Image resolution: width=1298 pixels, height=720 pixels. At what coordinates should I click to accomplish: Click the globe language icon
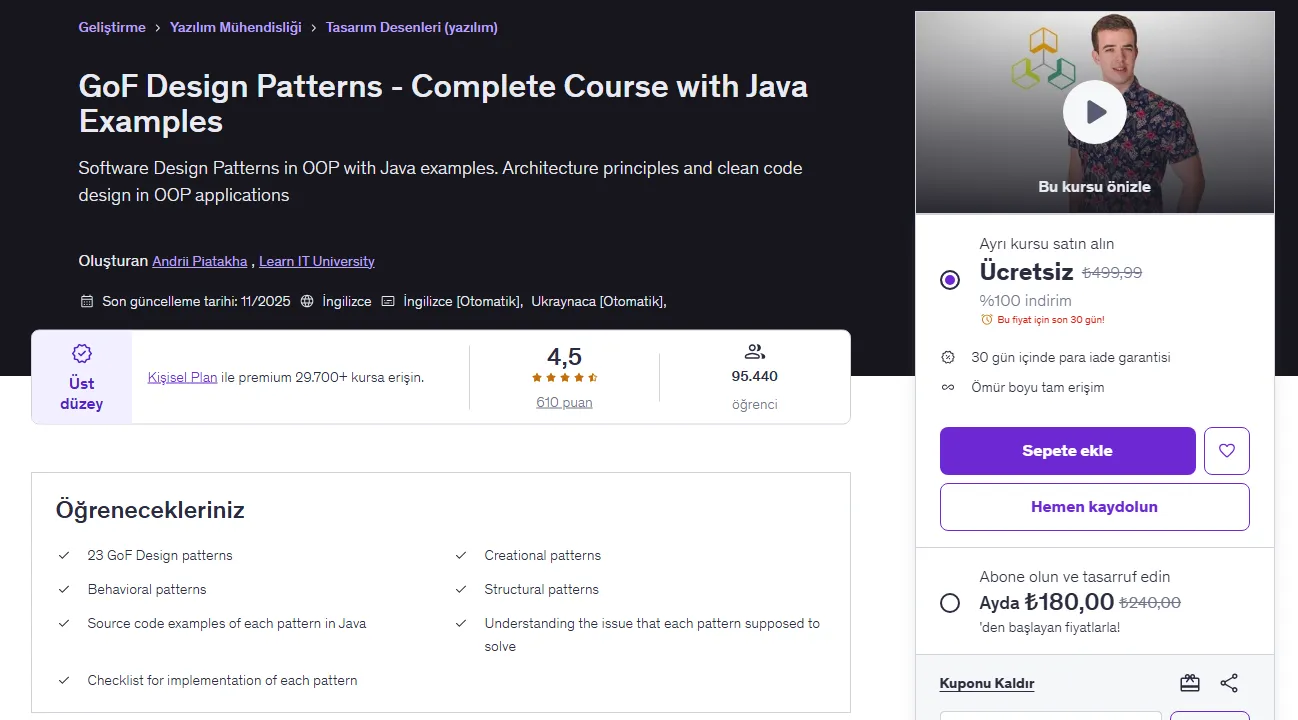(307, 301)
